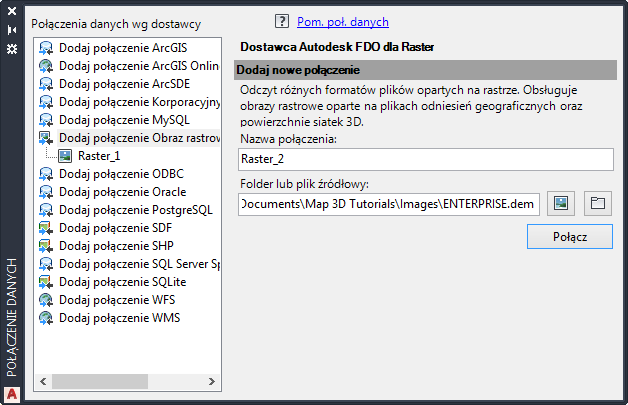Click the horizontal scrollbar right arrow
The image size is (628, 405).
click(211, 381)
